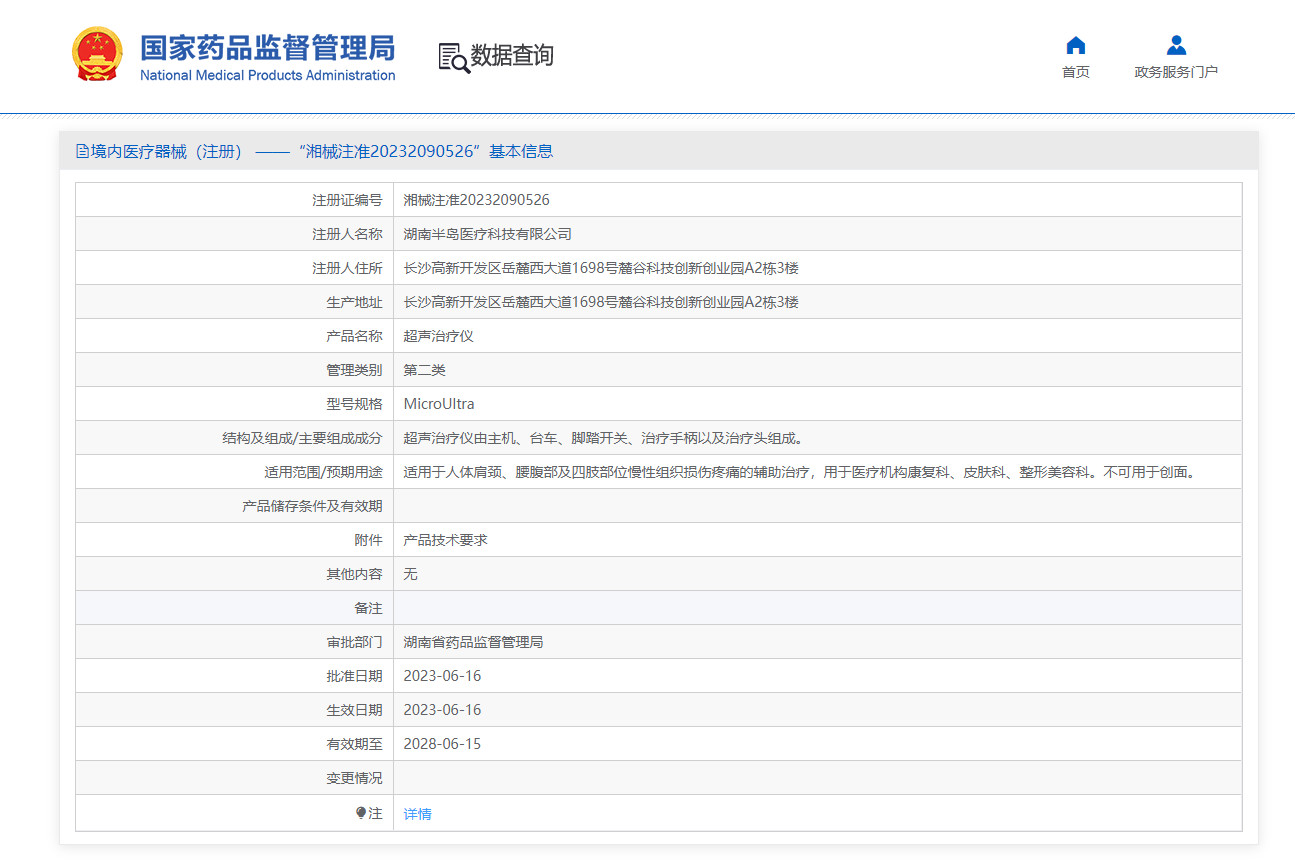This screenshot has height=860, width=1295.
Task: Click the 备注 row label
Action: coord(368,608)
